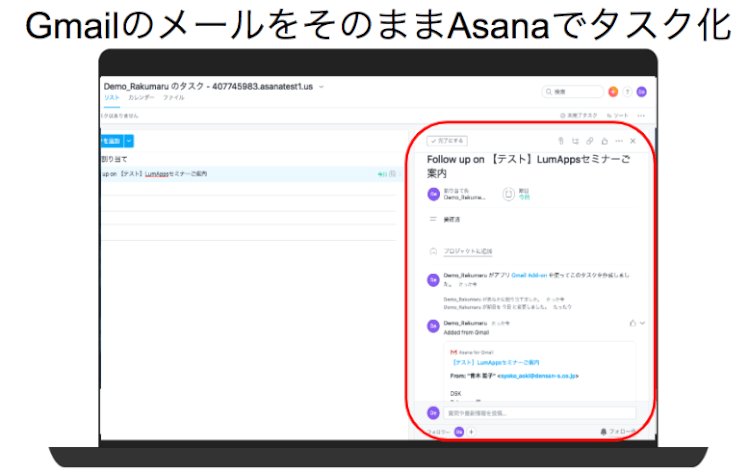Copy task link via chain-link icon
This screenshot has width=750, height=474.
coord(590,141)
